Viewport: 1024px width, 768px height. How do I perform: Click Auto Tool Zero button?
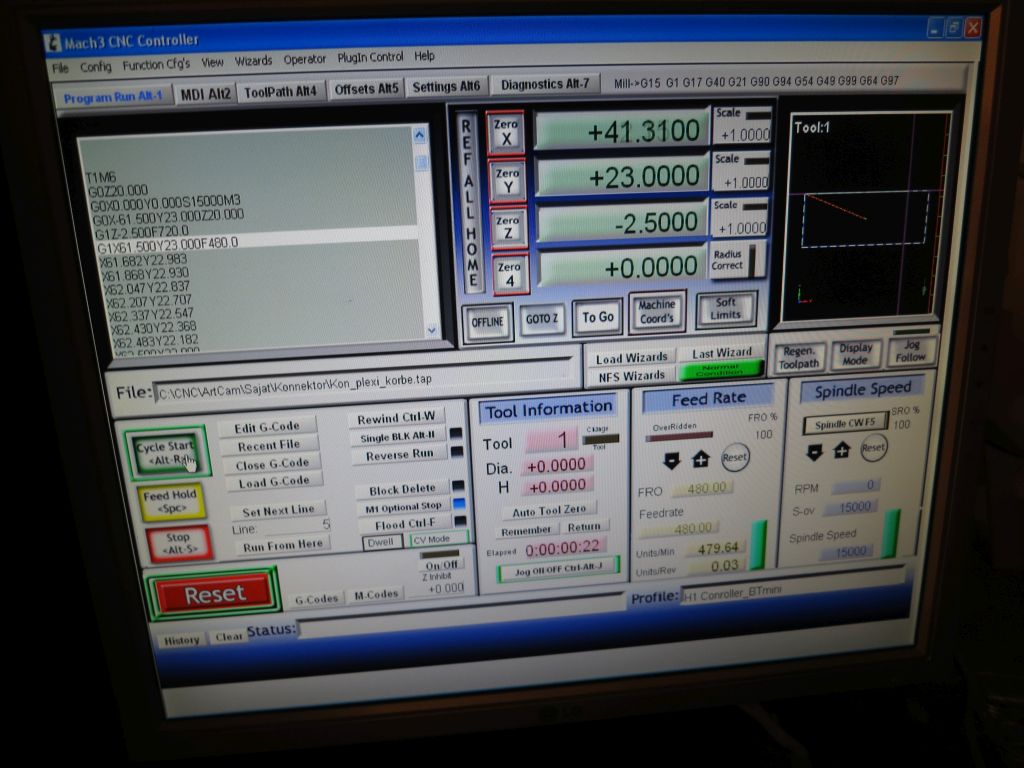coord(549,510)
